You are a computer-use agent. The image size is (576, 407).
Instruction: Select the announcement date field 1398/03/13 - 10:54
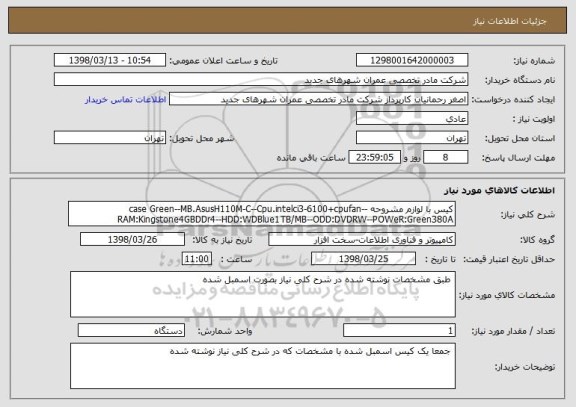(x=110, y=60)
